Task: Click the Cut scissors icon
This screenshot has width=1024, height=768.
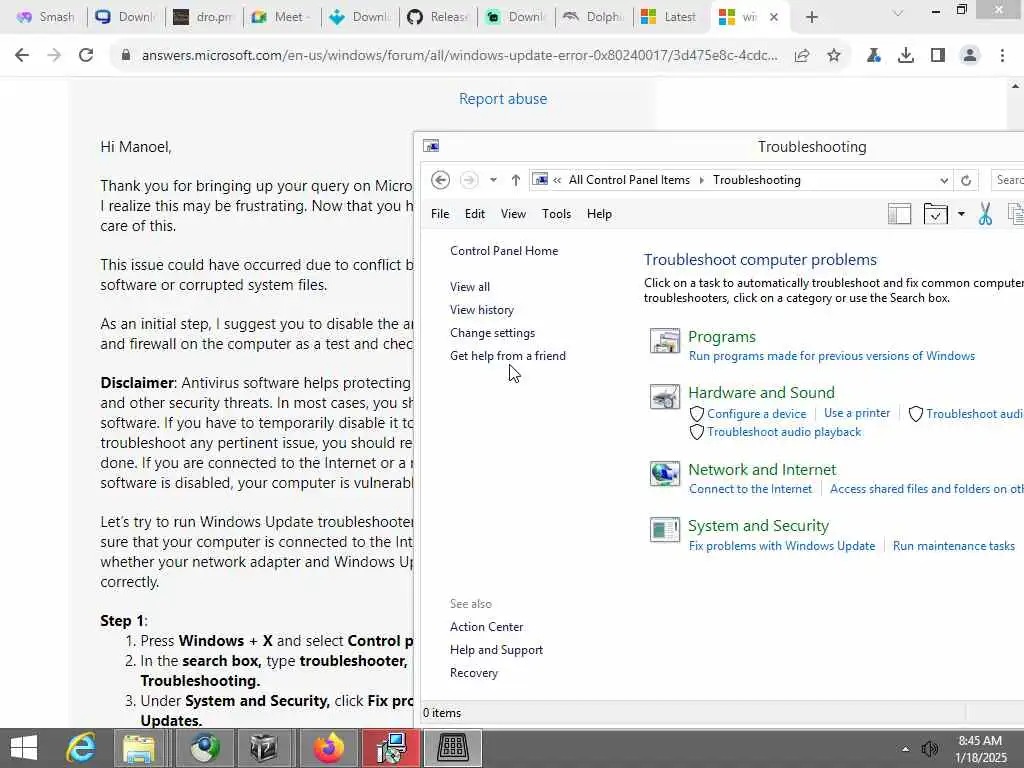Action: click(985, 214)
